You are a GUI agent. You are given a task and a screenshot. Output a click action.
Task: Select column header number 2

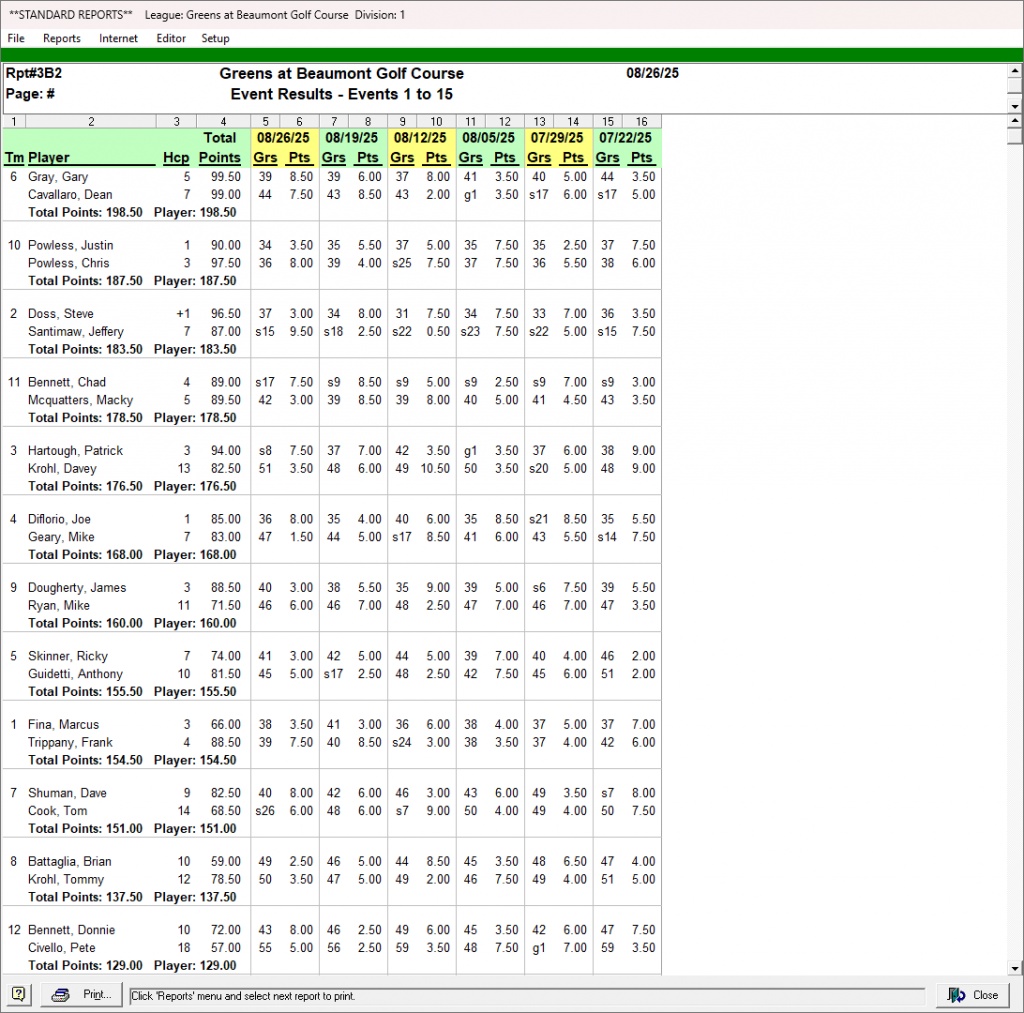coord(91,122)
